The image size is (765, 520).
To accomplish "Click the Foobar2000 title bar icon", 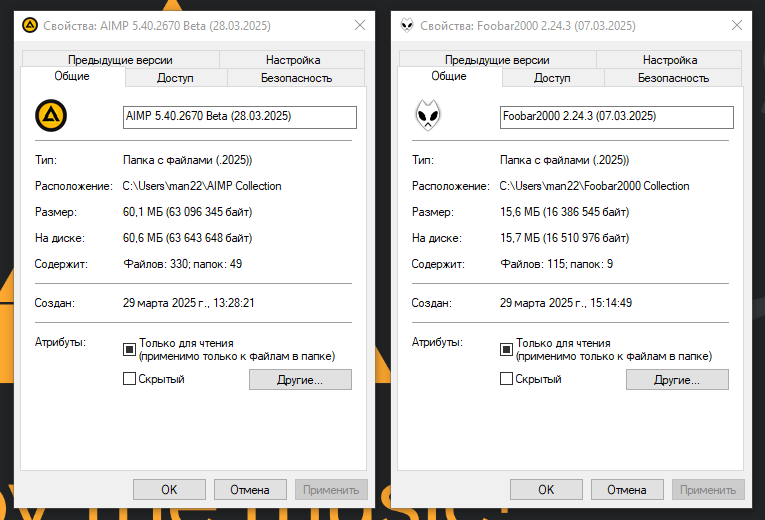I will [x=405, y=25].
